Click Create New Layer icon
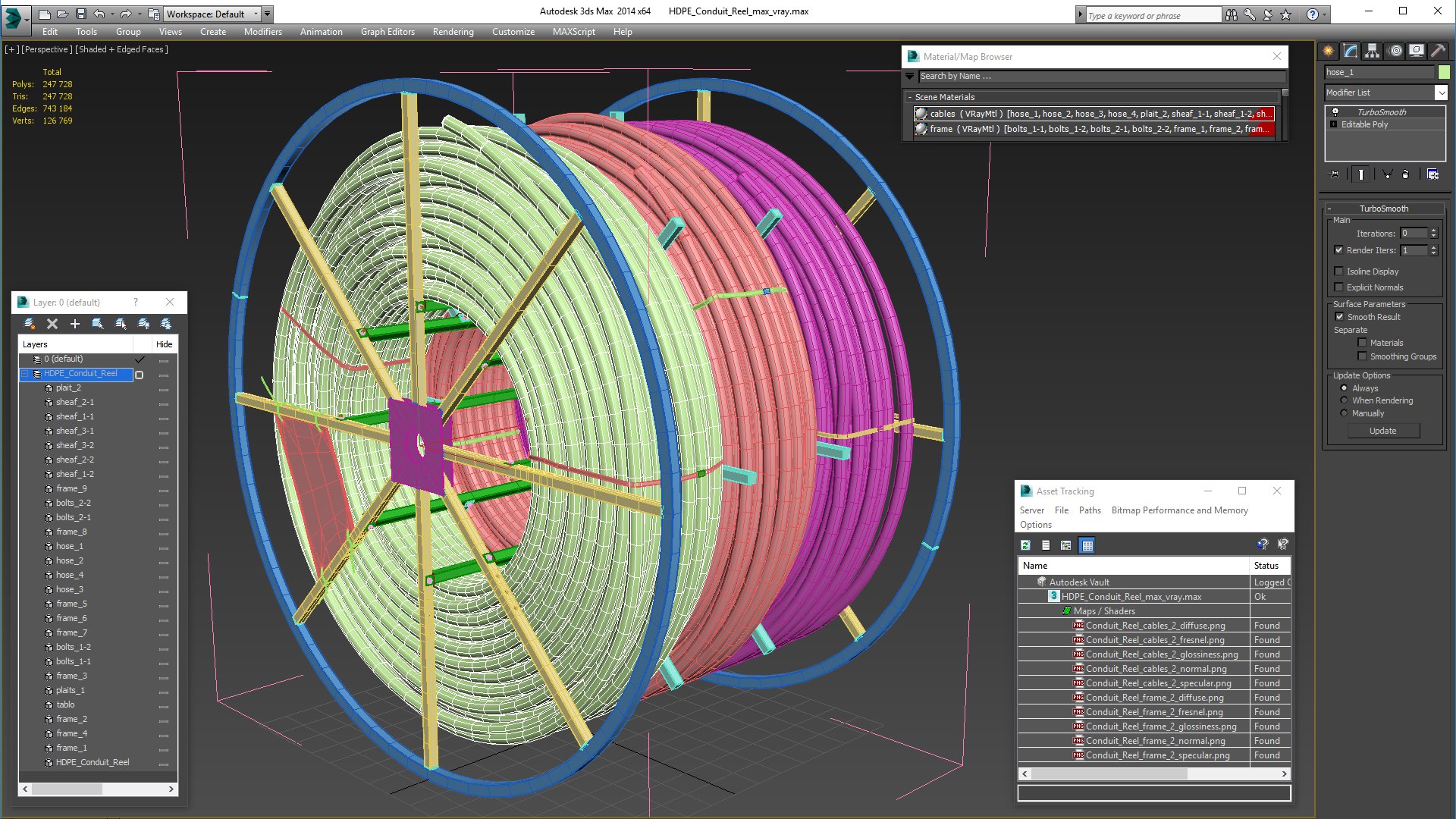The image size is (1456, 819). [30, 324]
